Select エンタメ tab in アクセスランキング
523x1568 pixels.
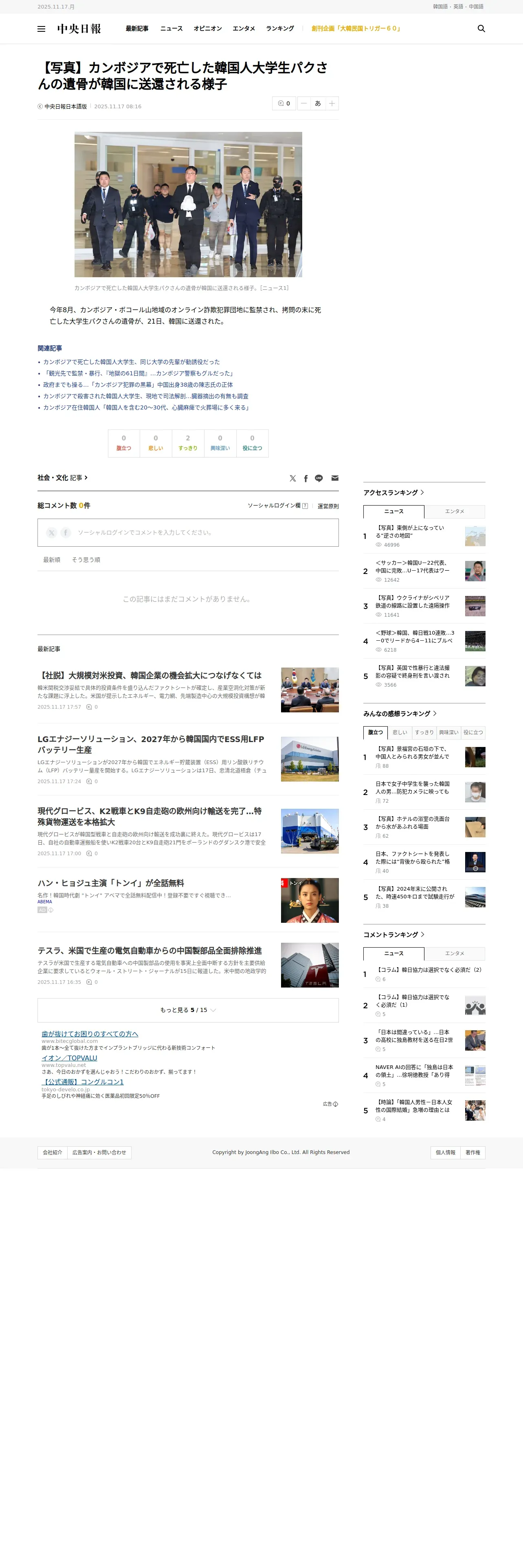[x=455, y=511]
